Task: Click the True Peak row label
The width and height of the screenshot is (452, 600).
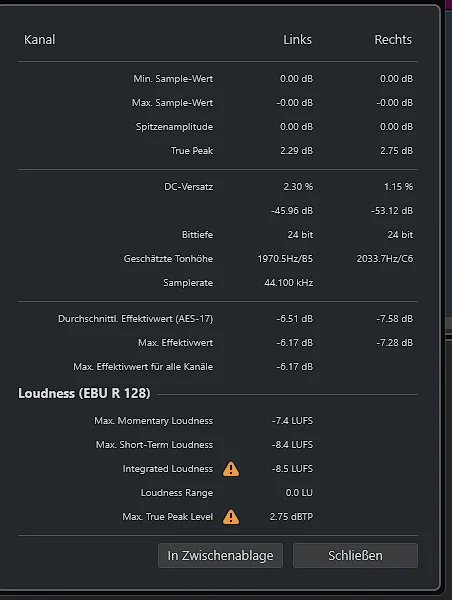Action: pos(192,151)
